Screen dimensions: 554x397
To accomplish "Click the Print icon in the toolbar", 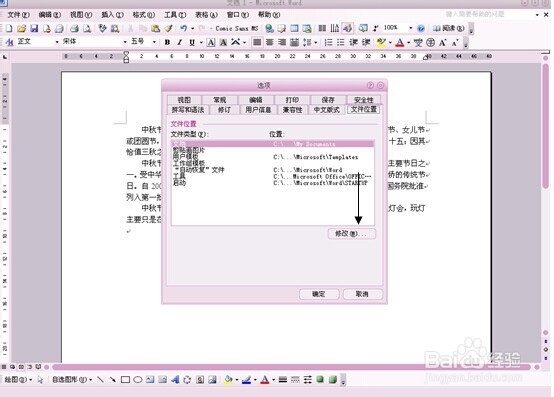I will click(x=74, y=28).
